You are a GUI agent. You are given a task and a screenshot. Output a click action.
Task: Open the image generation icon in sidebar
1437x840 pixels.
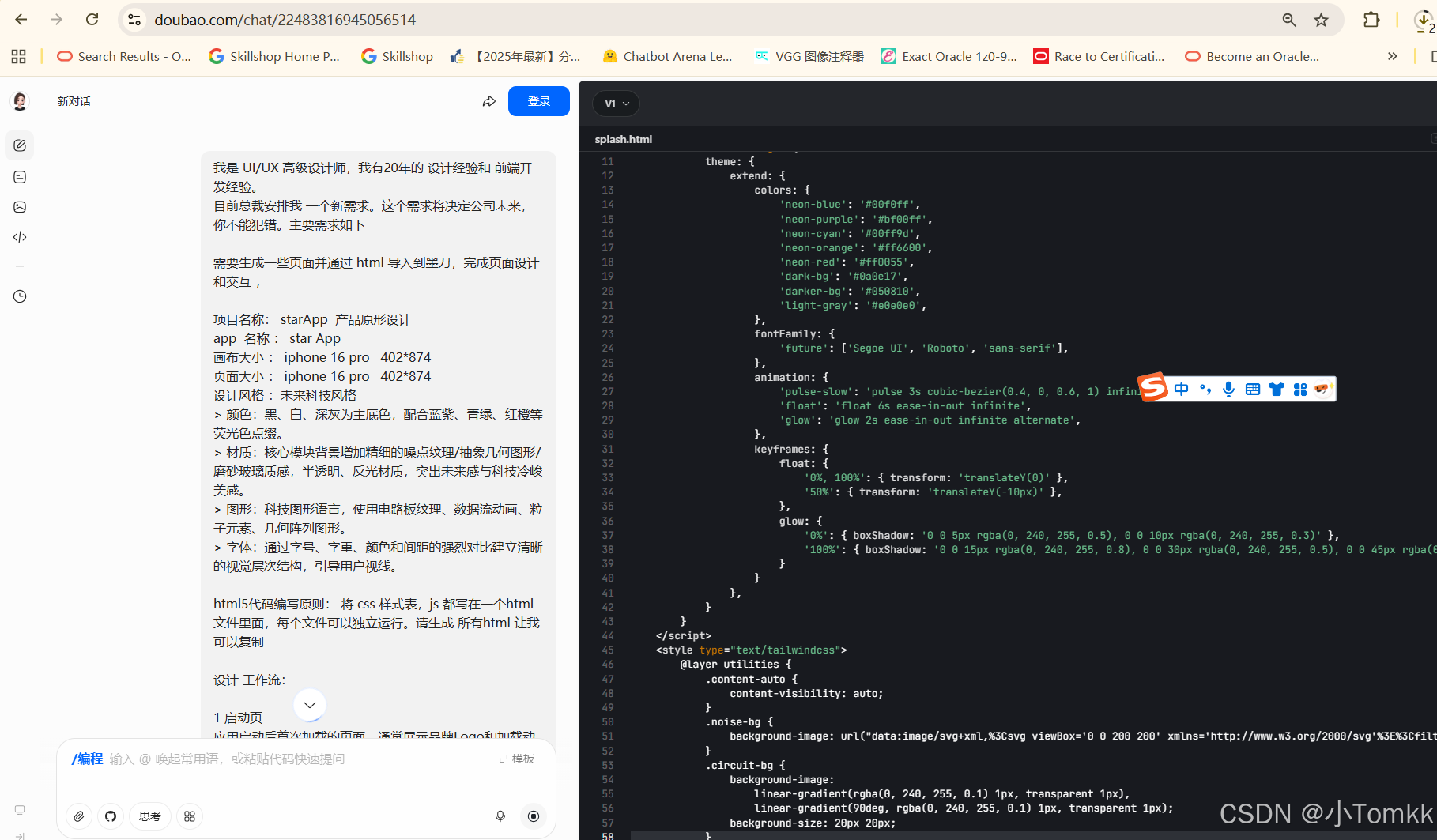click(20, 207)
